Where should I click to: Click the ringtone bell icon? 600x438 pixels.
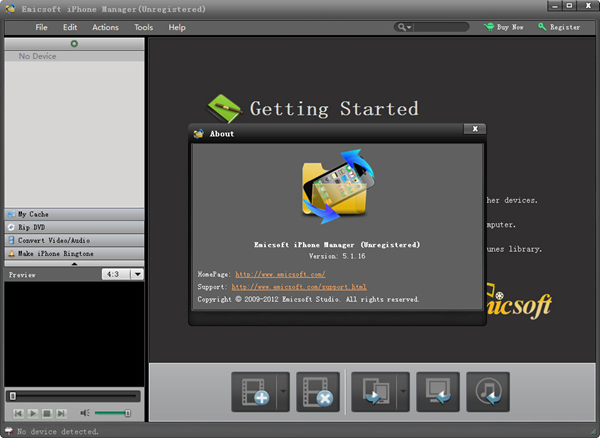click(x=11, y=253)
